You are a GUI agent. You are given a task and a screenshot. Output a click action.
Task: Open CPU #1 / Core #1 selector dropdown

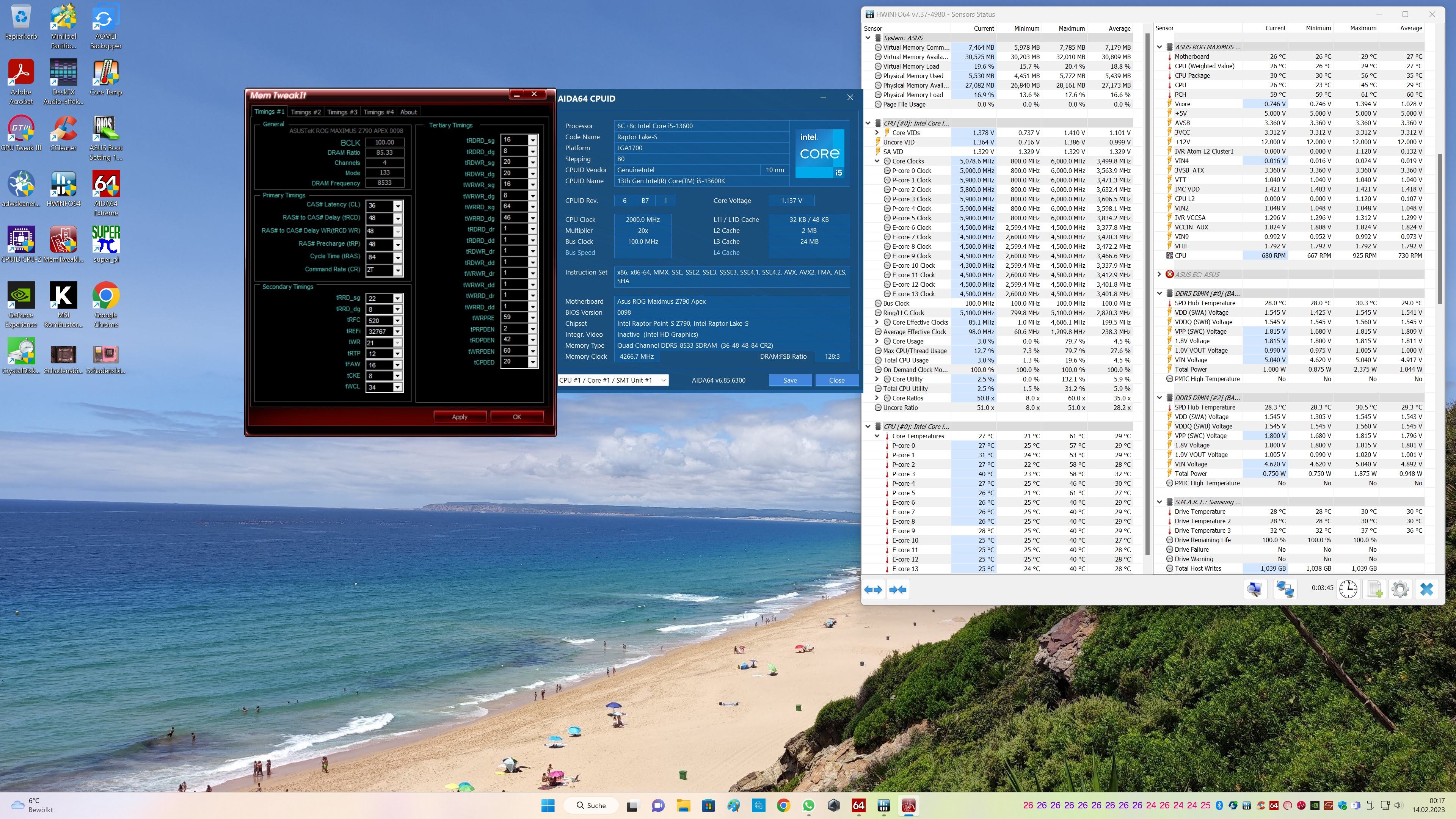[613, 380]
